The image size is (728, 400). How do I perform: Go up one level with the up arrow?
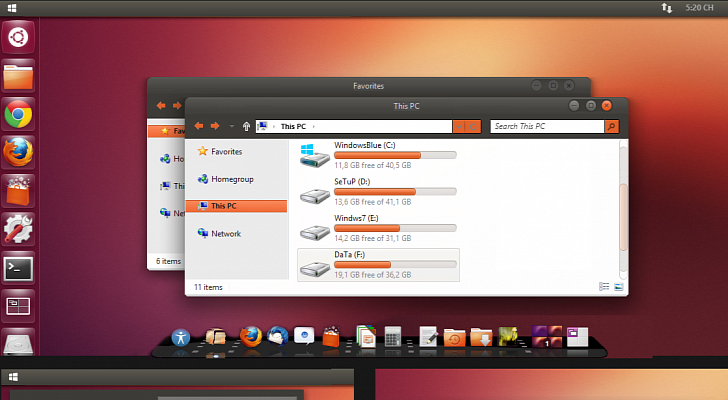[246, 126]
